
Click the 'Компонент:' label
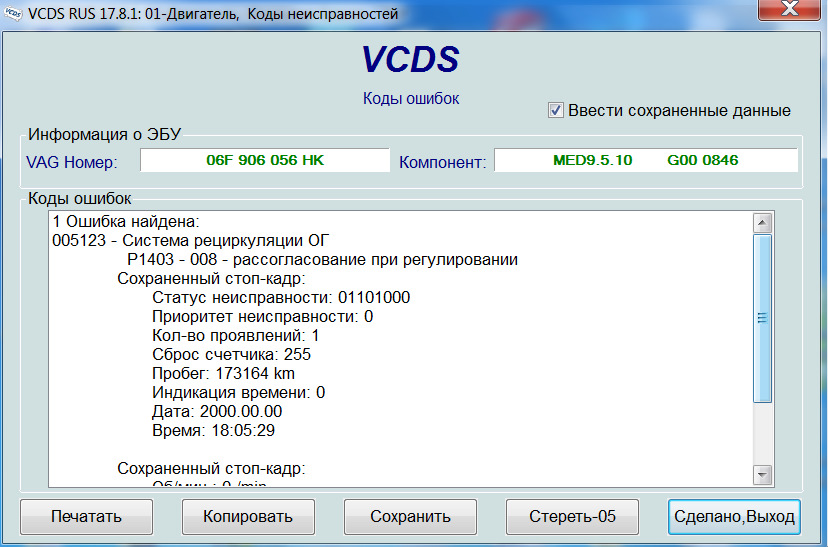[443, 162]
